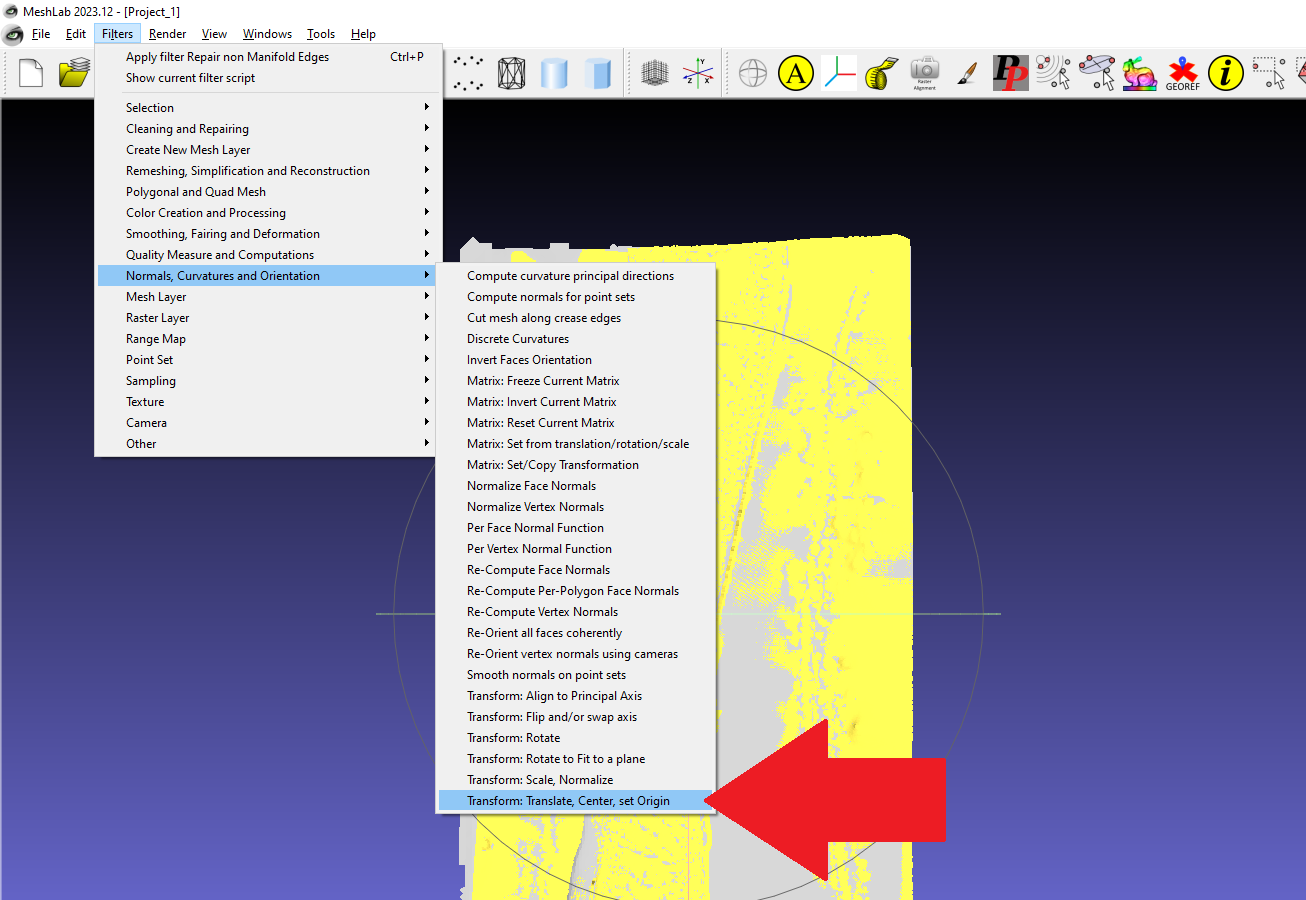
Task: Expand Smoothing, Fairing and Deformation submenu
Action: click(x=266, y=234)
